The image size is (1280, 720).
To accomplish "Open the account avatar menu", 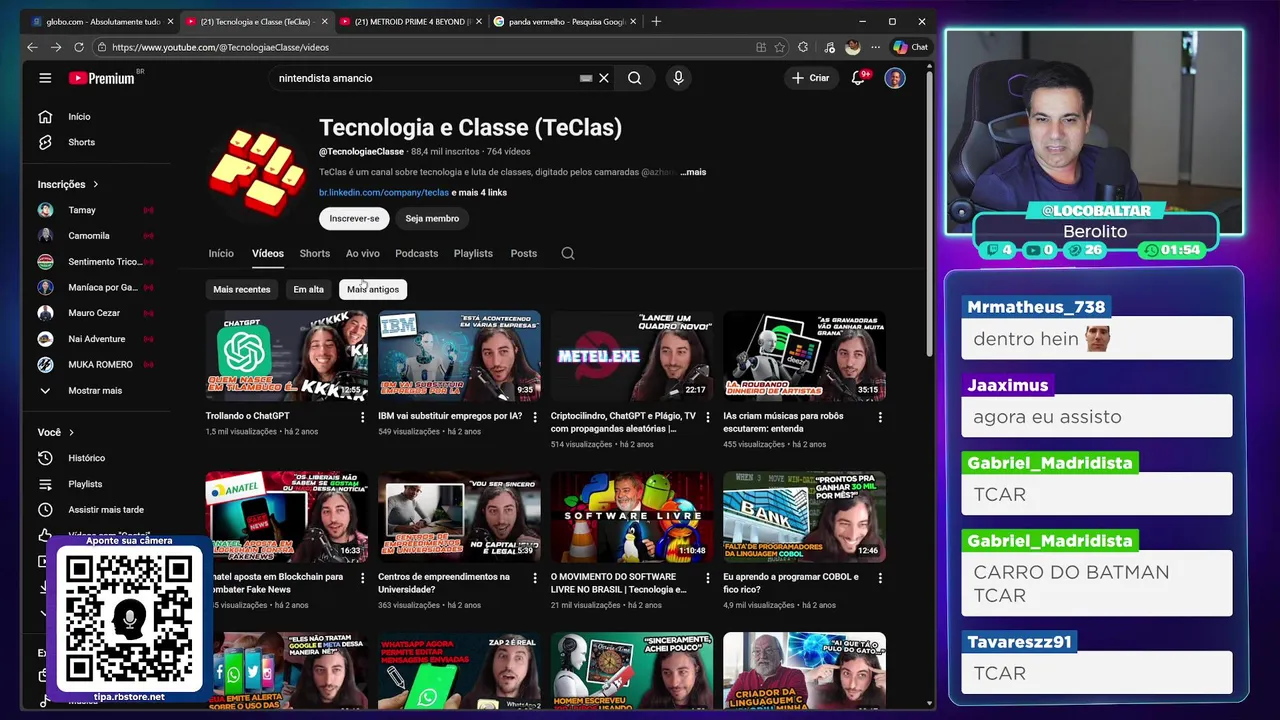I will [895, 78].
